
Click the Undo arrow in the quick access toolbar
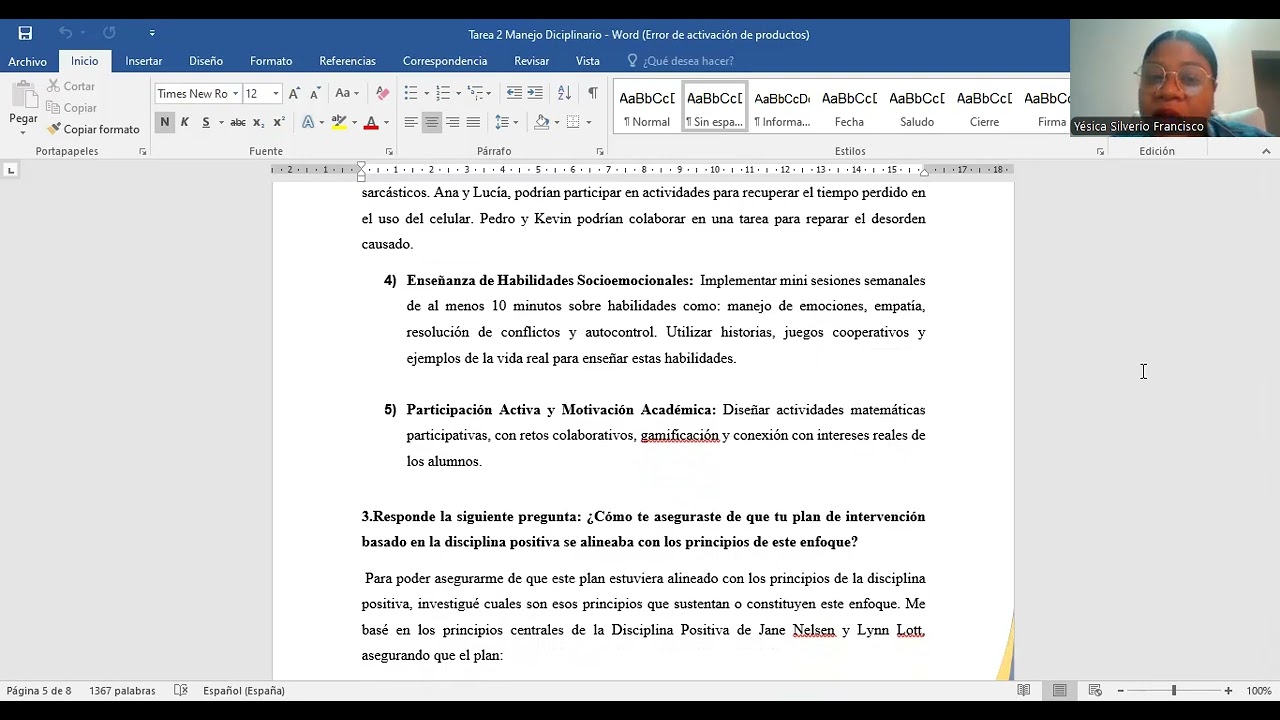point(65,33)
